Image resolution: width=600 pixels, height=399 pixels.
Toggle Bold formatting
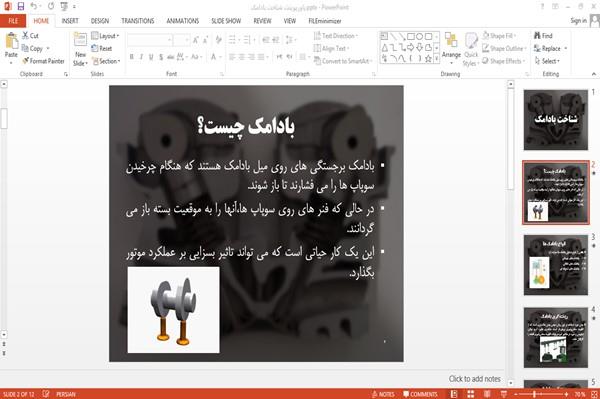click(132, 57)
